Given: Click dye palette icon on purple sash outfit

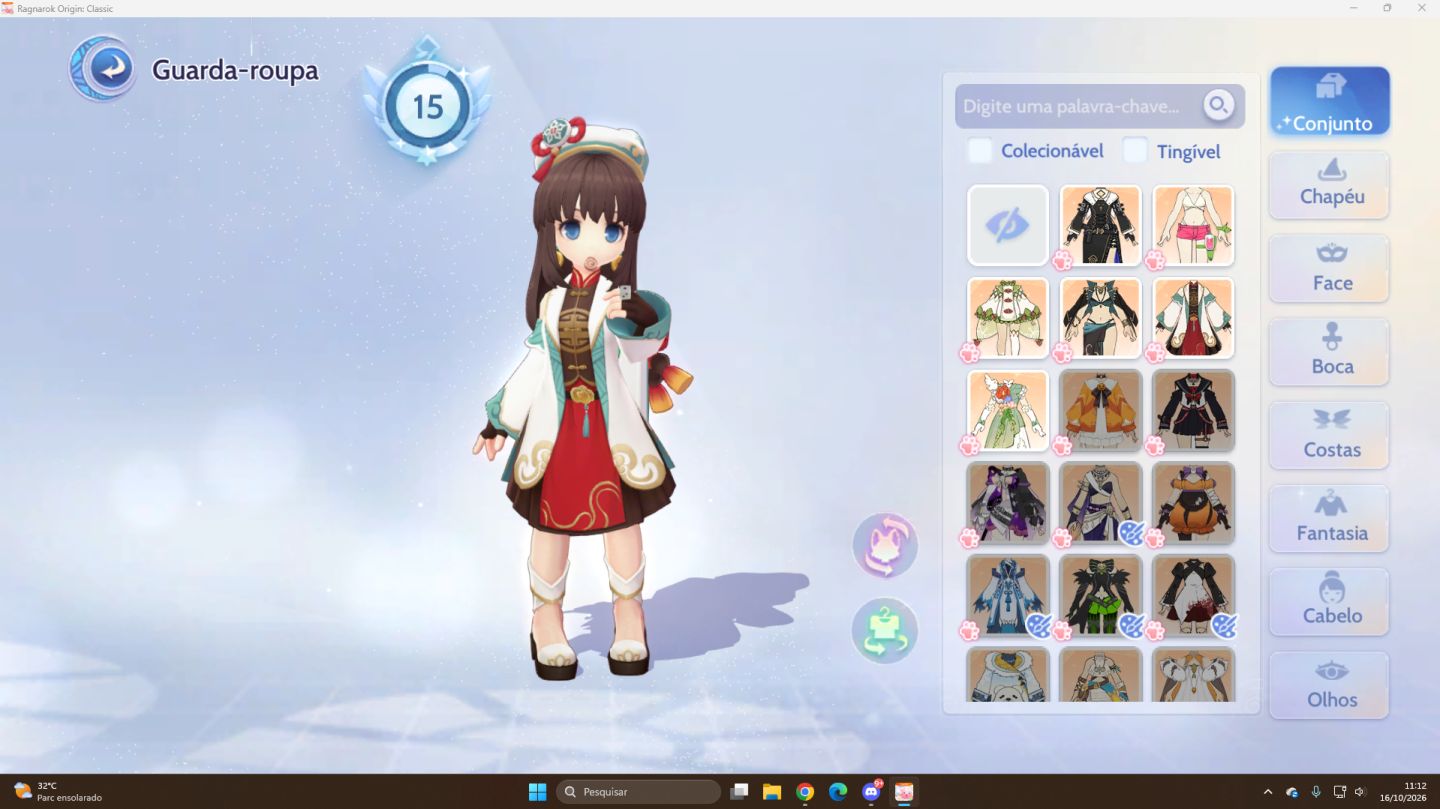Looking at the screenshot, I should [1132, 534].
